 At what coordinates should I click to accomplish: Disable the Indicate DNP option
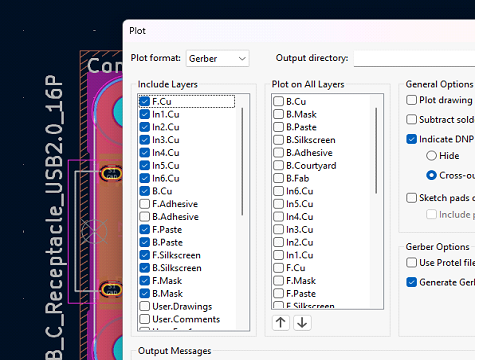412,139
